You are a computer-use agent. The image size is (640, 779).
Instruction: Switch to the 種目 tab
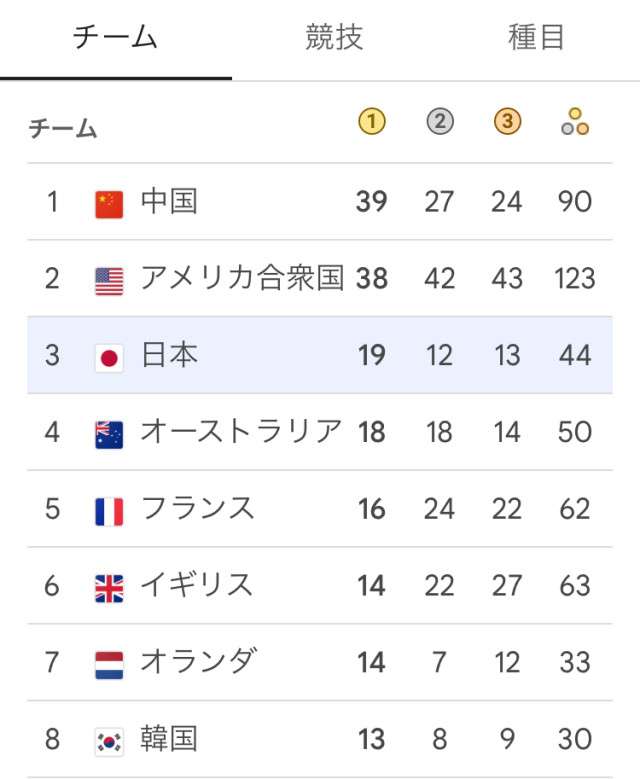tap(536, 38)
